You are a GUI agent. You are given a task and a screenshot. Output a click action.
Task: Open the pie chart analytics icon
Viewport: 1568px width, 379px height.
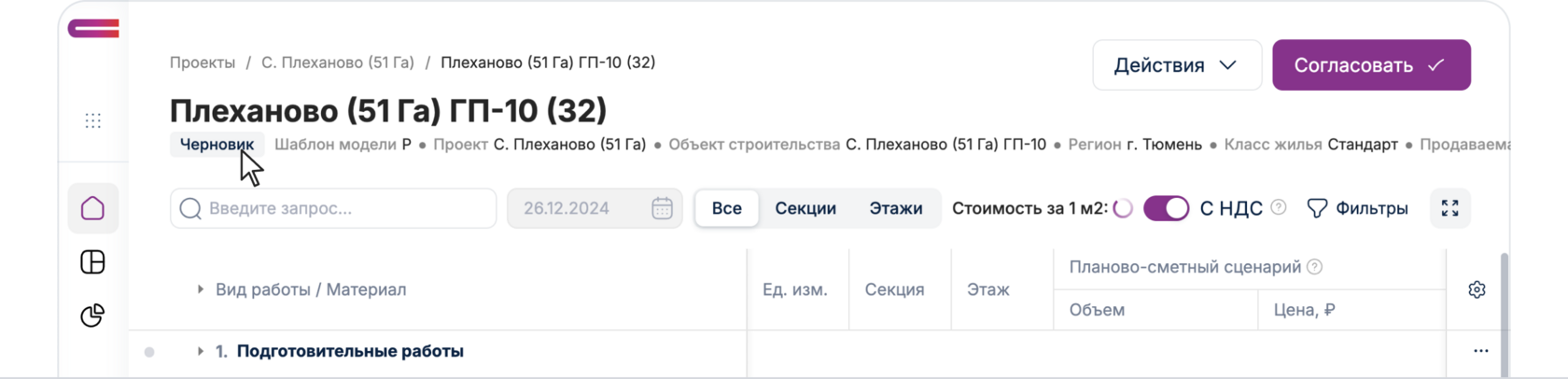click(92, 316)
